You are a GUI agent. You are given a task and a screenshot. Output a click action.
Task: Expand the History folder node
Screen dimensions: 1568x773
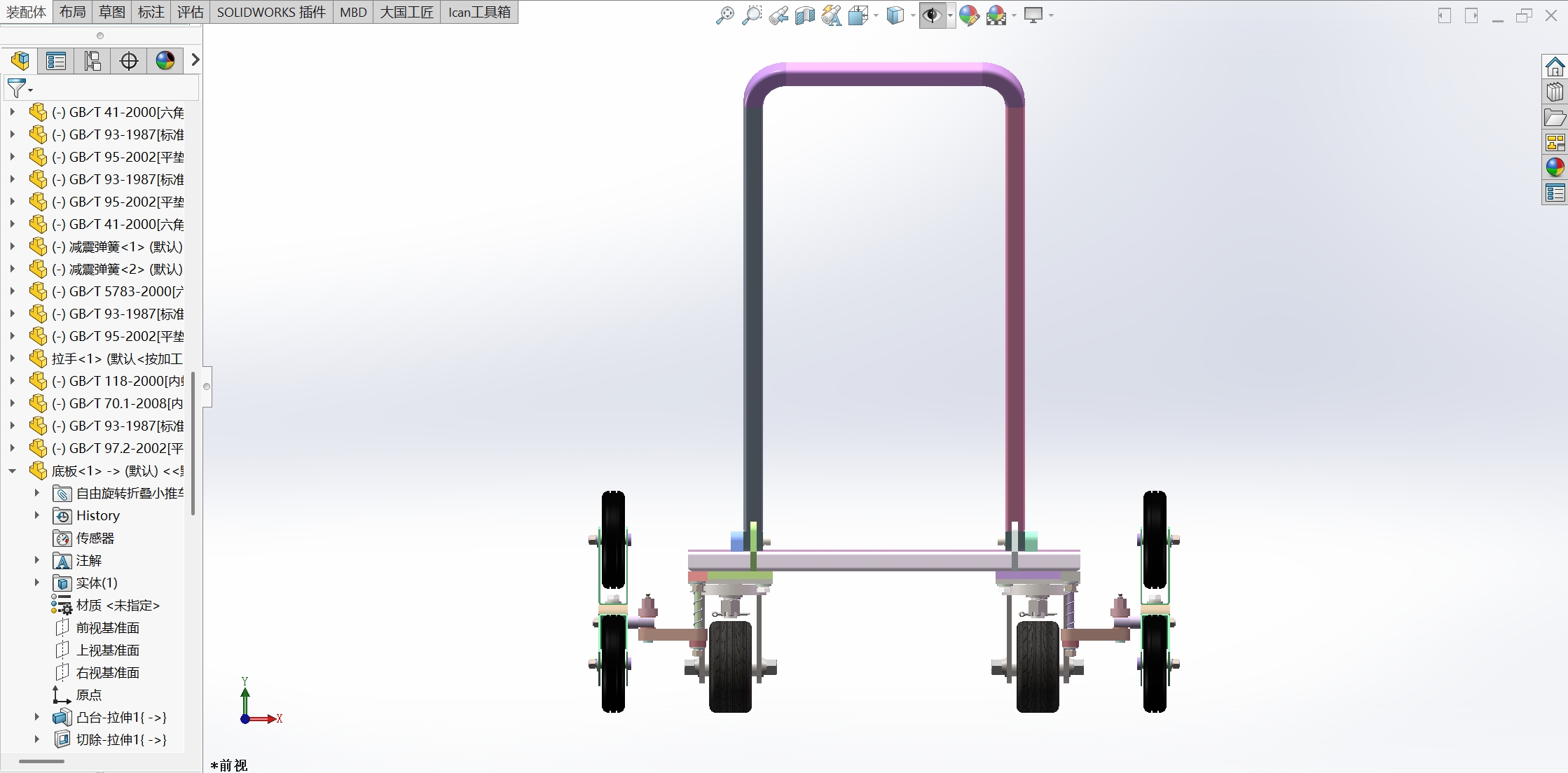click(36, 515)
